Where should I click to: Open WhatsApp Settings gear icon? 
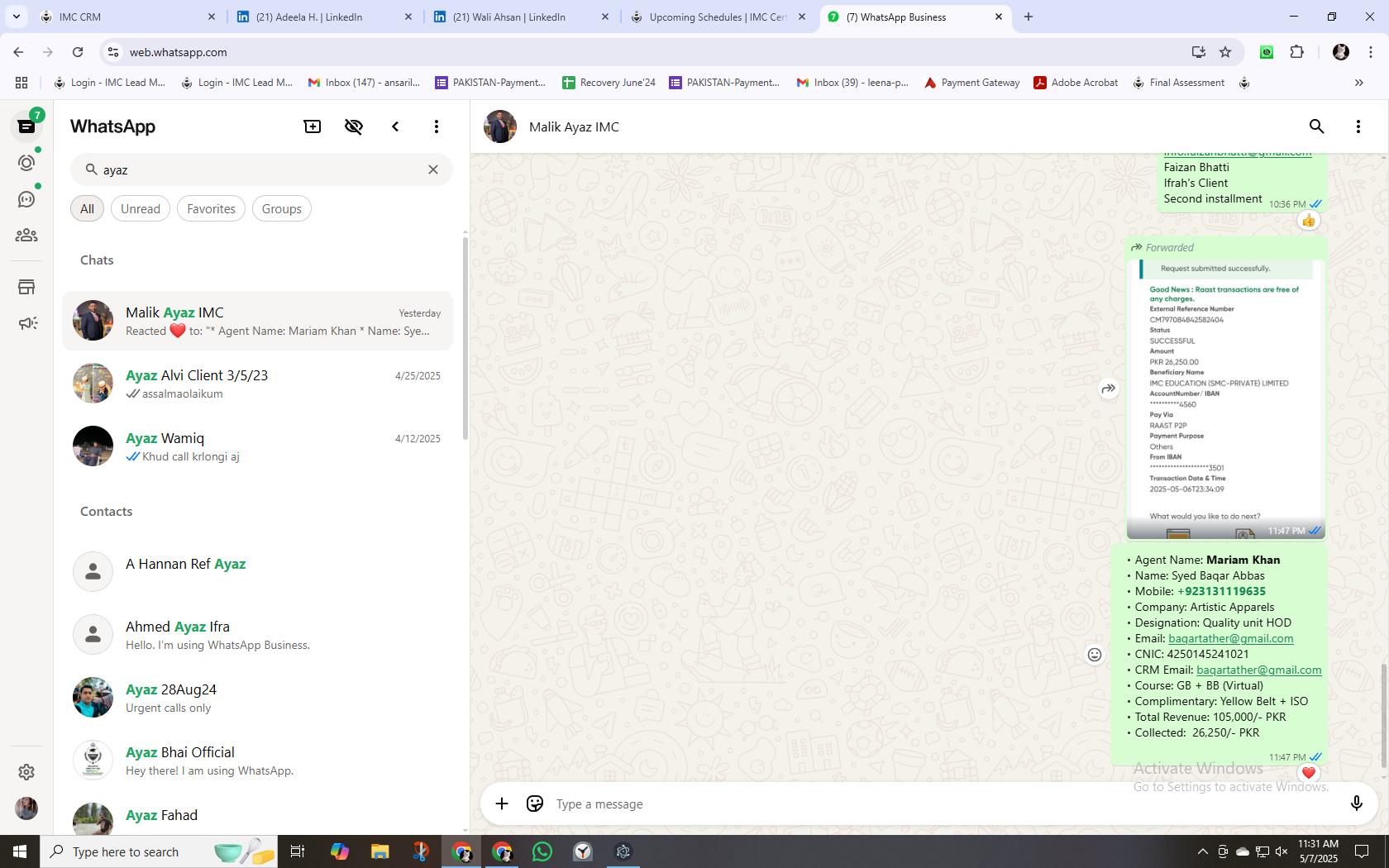26,771
